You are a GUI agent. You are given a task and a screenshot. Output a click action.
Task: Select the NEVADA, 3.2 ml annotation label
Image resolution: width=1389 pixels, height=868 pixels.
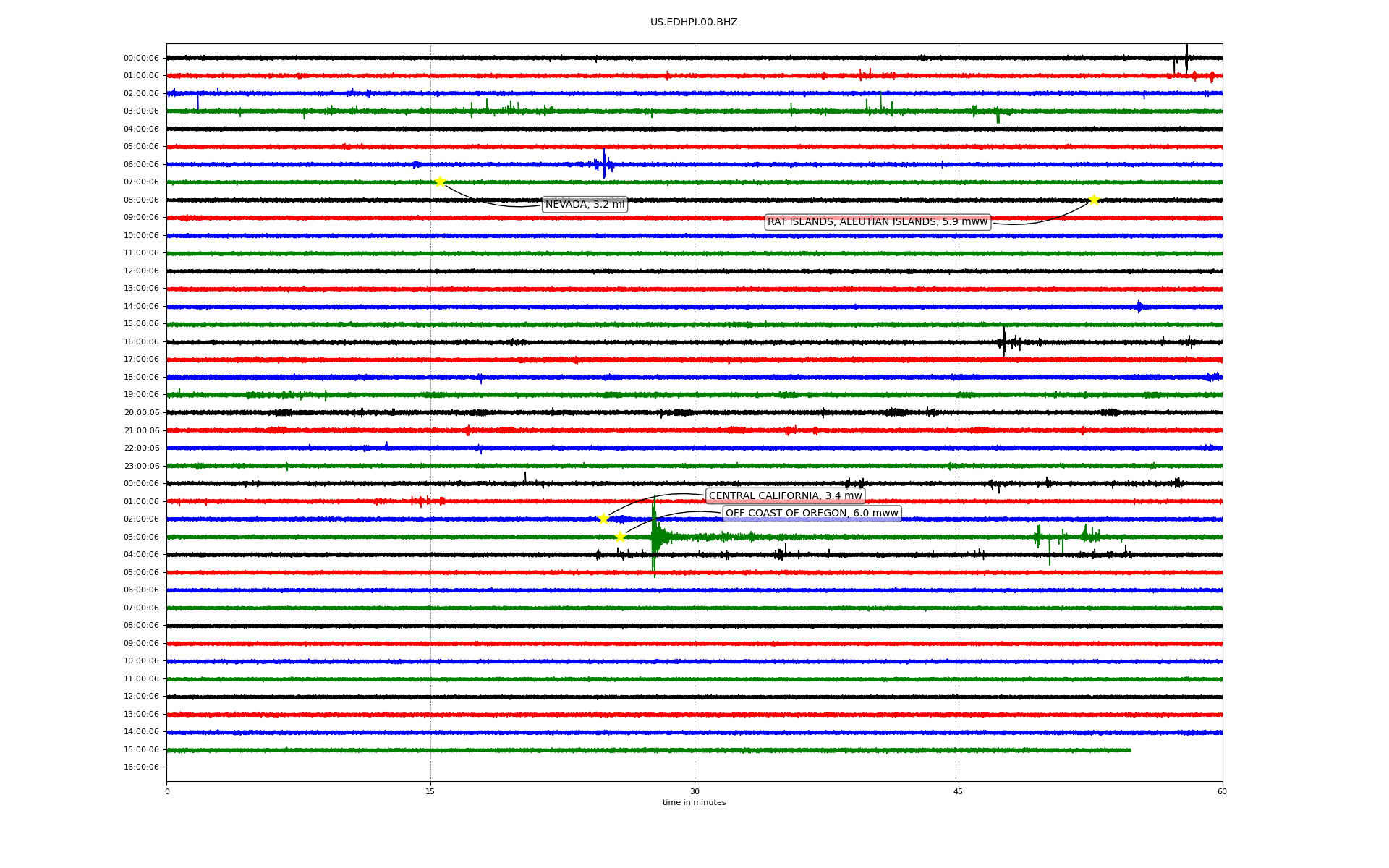point(585,205)
